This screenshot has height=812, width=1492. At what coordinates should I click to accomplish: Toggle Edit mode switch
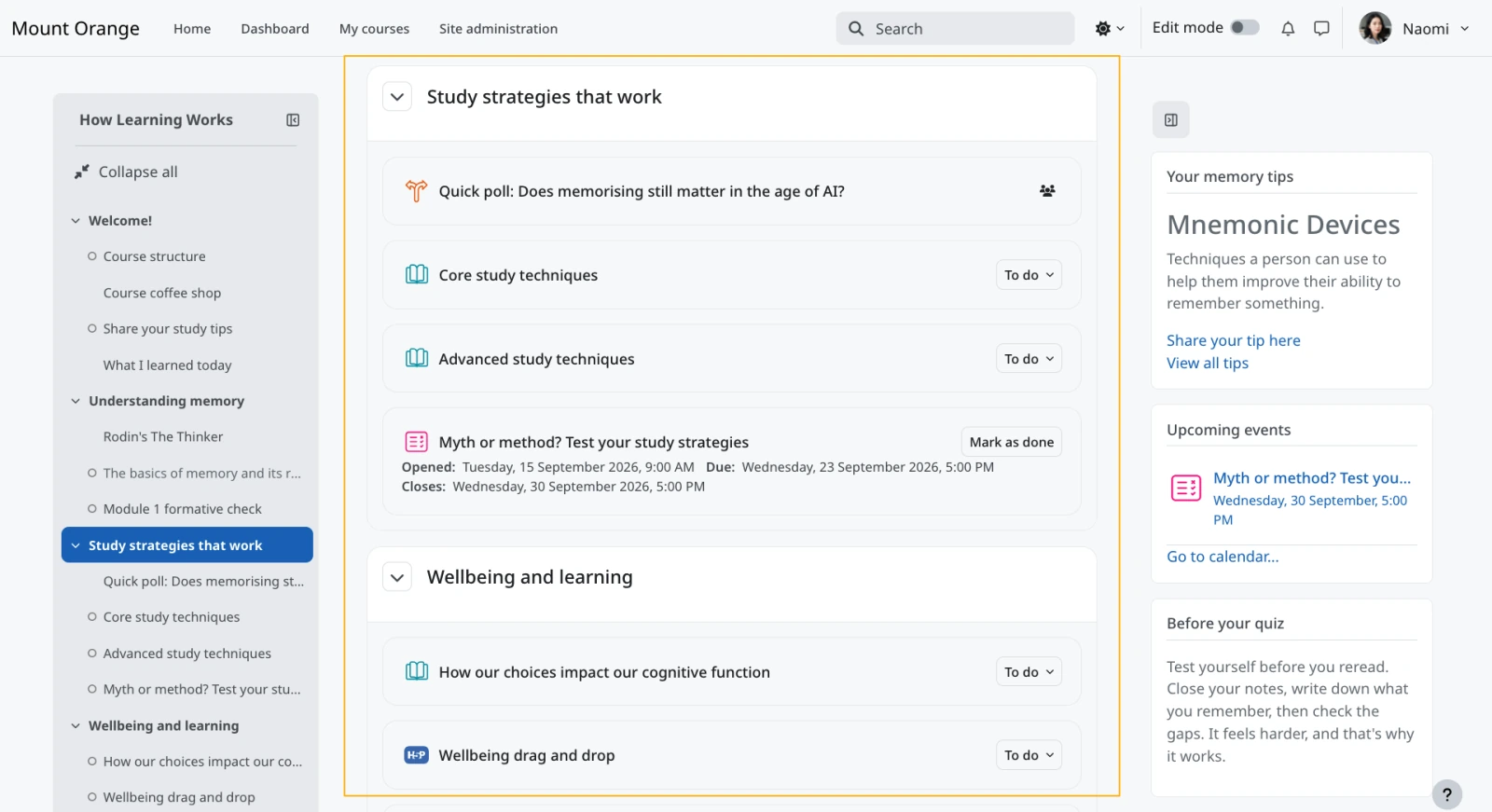[1245, 28]
